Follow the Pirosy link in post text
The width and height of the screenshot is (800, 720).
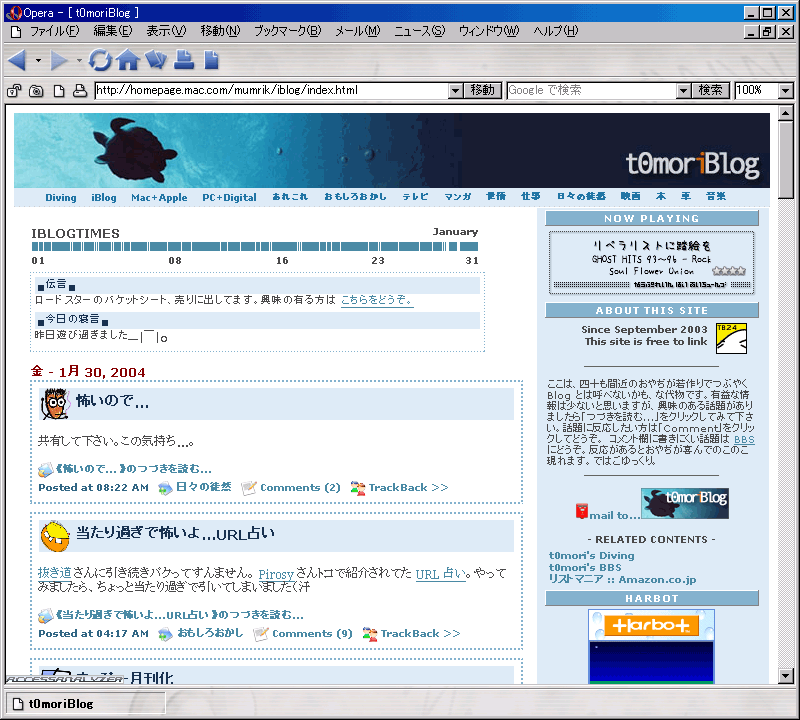[x=276, y=574]
